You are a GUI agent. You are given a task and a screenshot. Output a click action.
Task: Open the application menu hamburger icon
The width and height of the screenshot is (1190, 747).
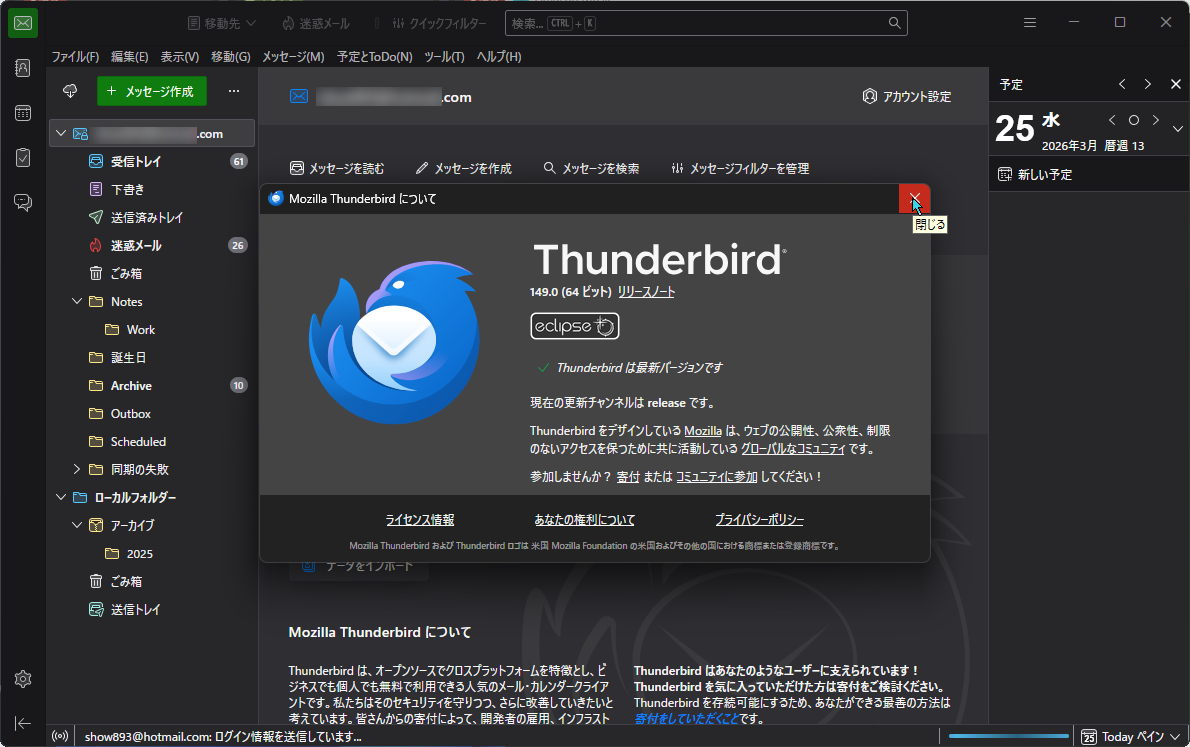[1029, 22]
